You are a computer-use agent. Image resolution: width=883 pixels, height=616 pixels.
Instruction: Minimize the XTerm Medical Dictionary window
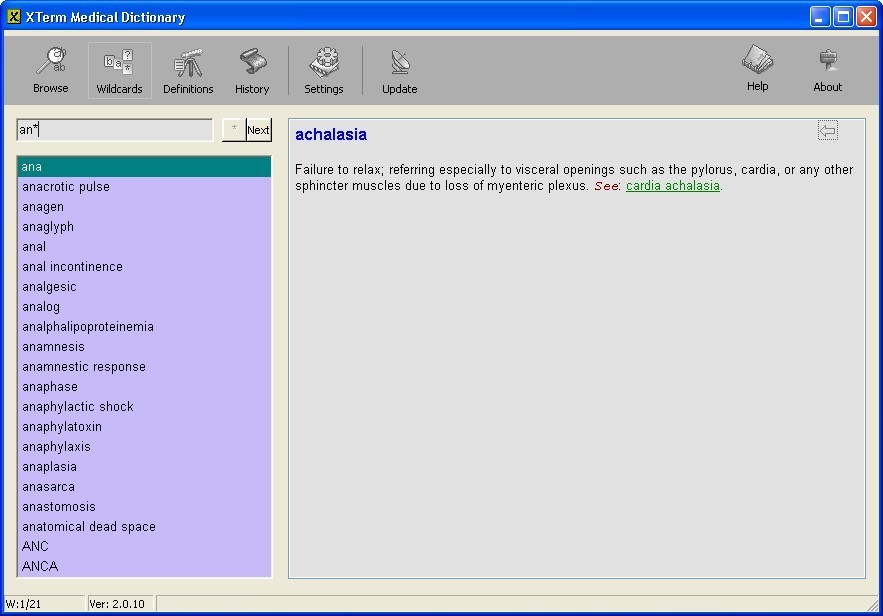(820, 17)
